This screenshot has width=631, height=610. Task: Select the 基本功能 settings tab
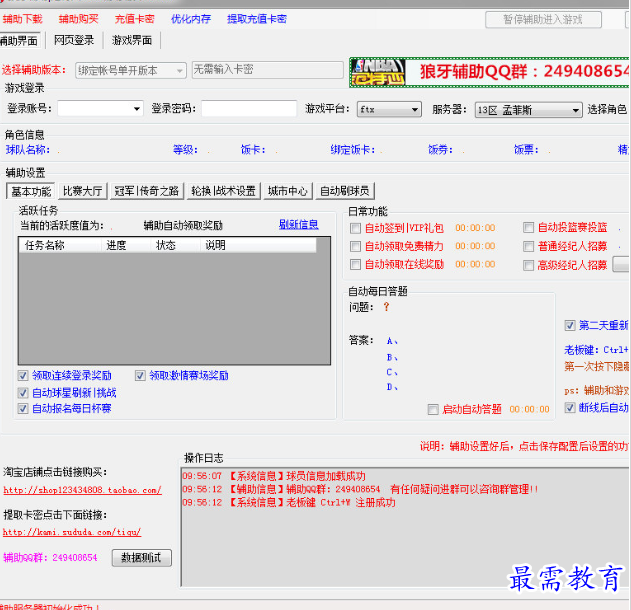click(31, 191)
